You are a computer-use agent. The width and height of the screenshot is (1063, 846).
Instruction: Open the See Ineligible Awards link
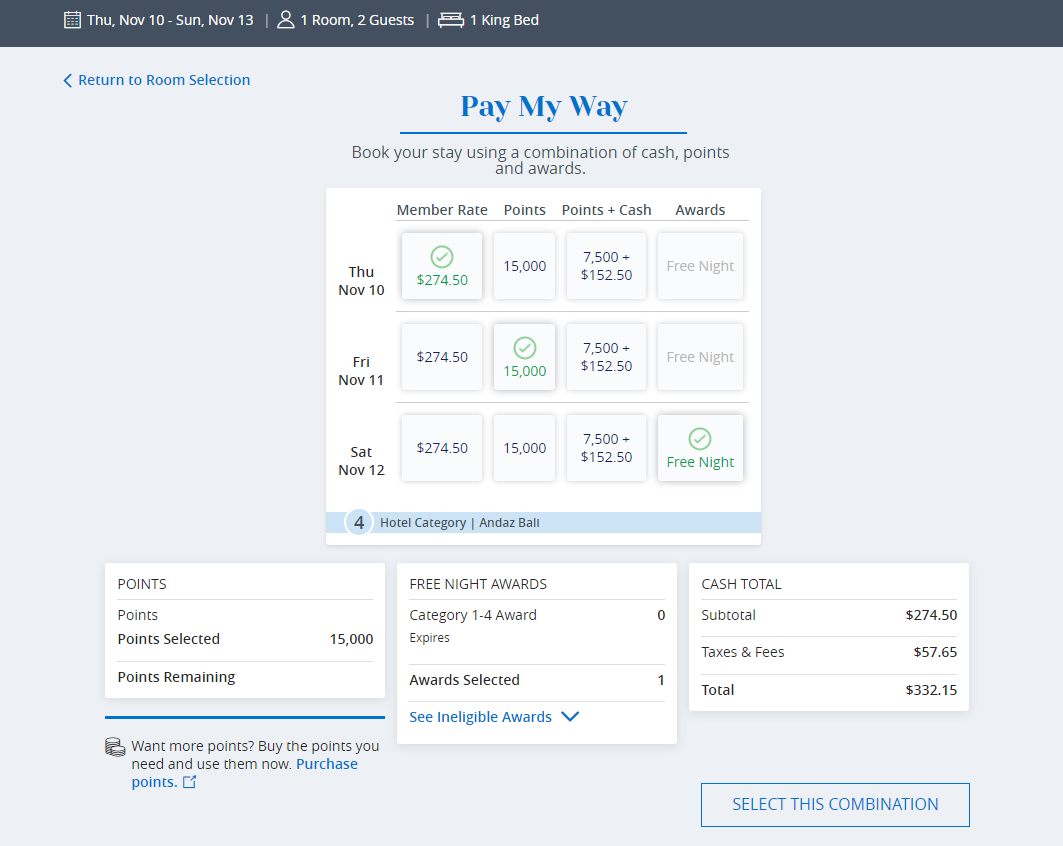point(481,717)
